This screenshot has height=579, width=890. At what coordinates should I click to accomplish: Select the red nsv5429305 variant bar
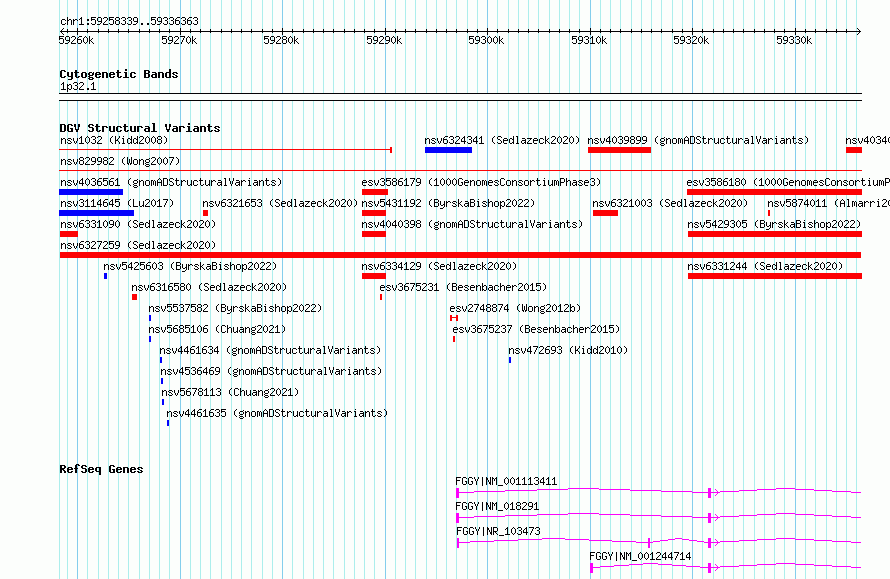(775, 234)
